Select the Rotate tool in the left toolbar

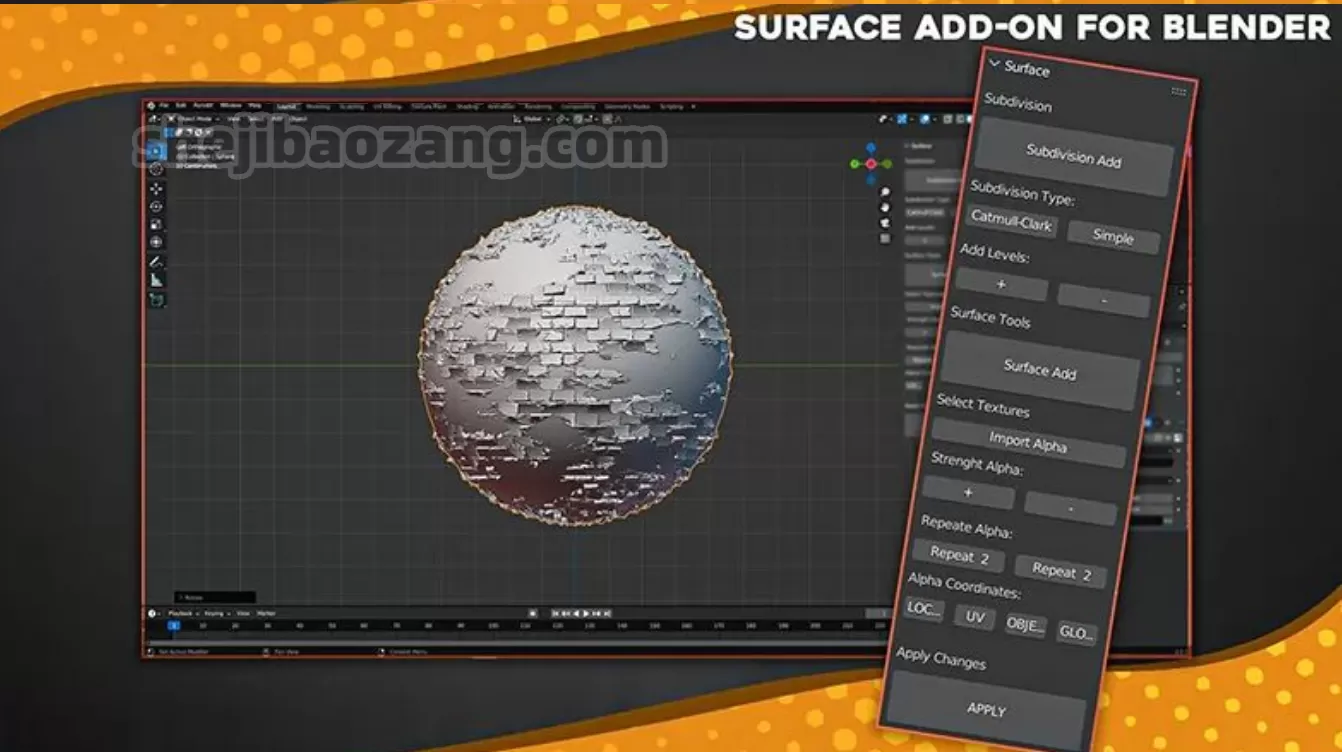[156, 206]
